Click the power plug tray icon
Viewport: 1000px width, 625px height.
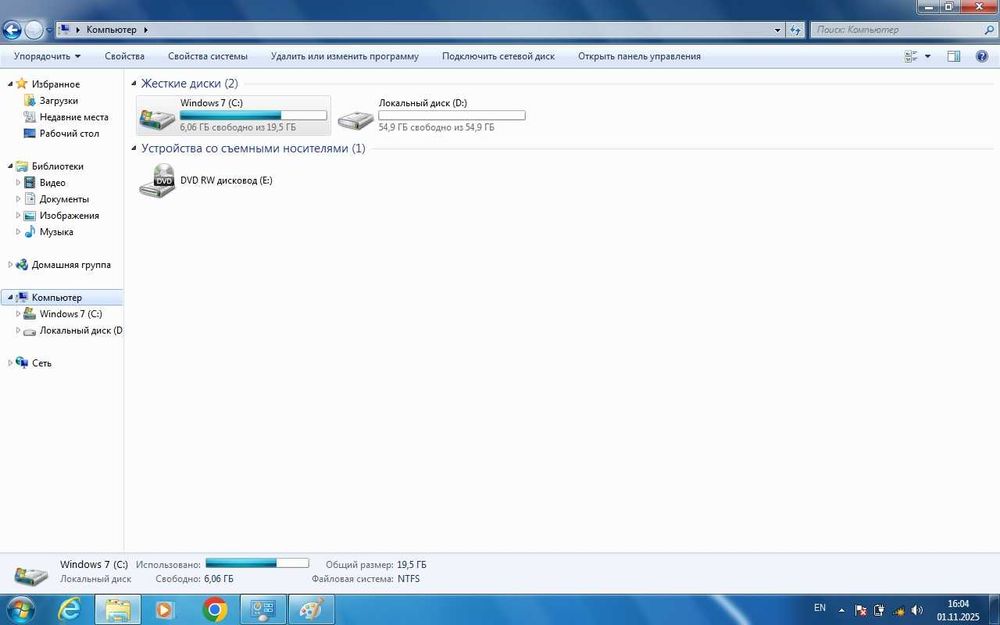tap(879, 610)
